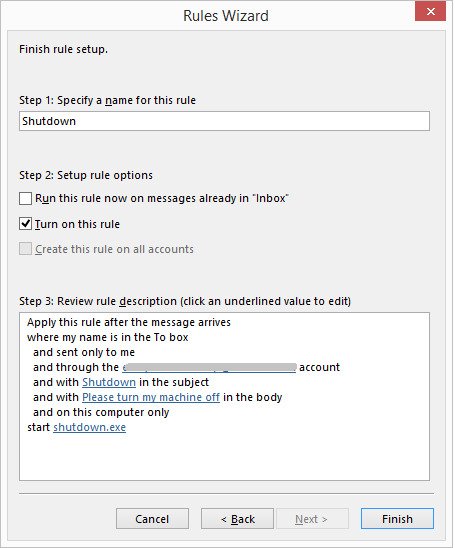Close the Rules Wizard dialog
Image resolution: width=455 pixels, height=548 pixels.
(x=430, y=12)
